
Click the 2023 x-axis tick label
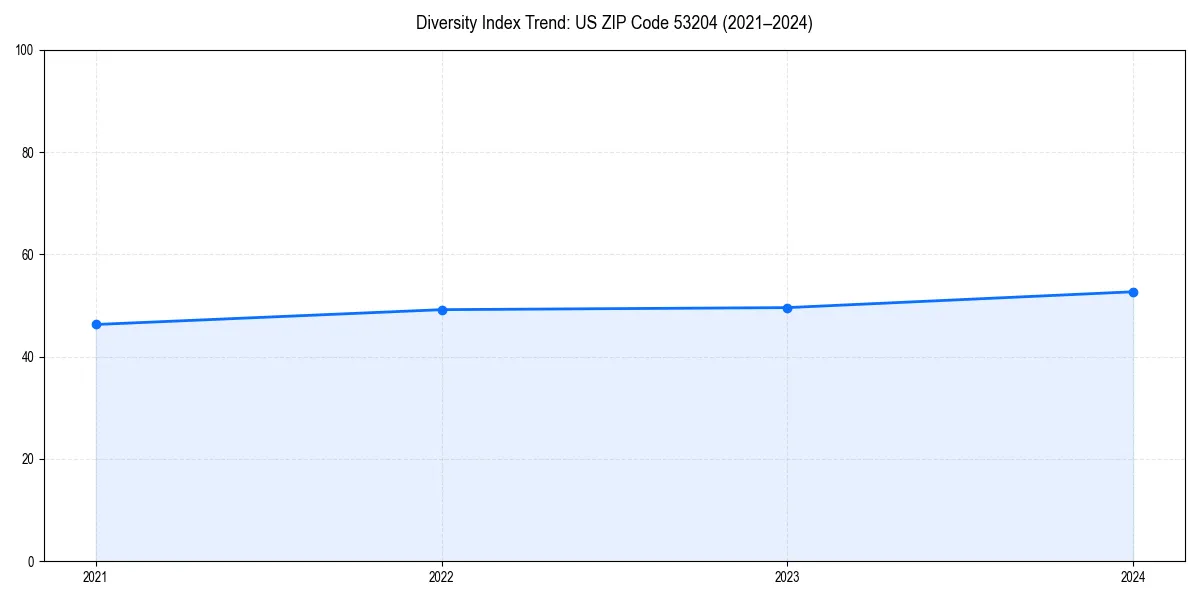tap(787, 577)
